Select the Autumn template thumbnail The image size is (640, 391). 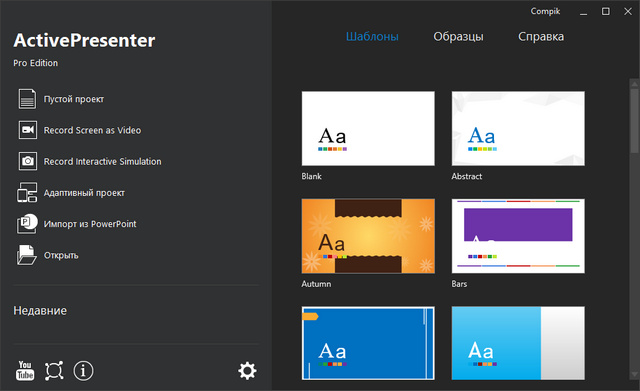[368, 236]
